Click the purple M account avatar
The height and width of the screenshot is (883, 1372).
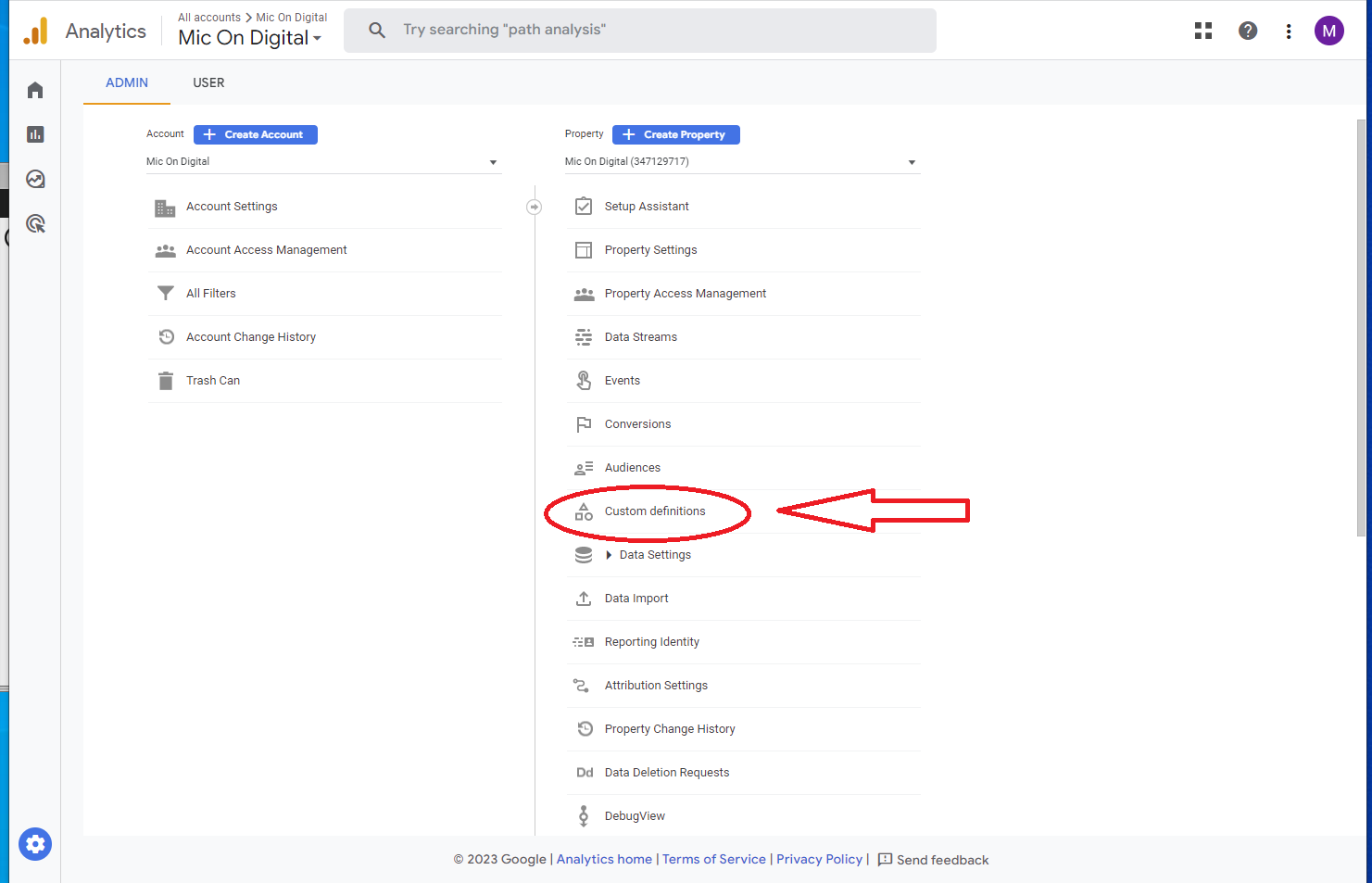1329,31
